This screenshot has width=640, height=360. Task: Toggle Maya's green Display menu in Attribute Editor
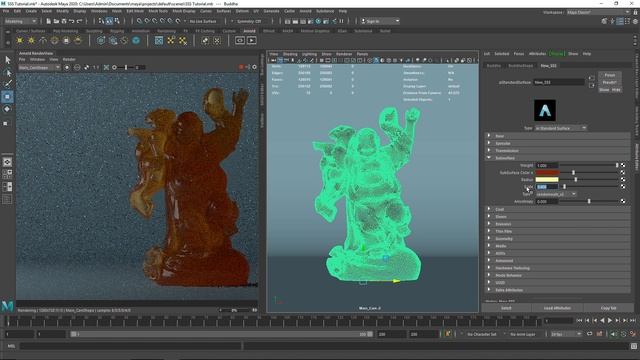[557, 53]
